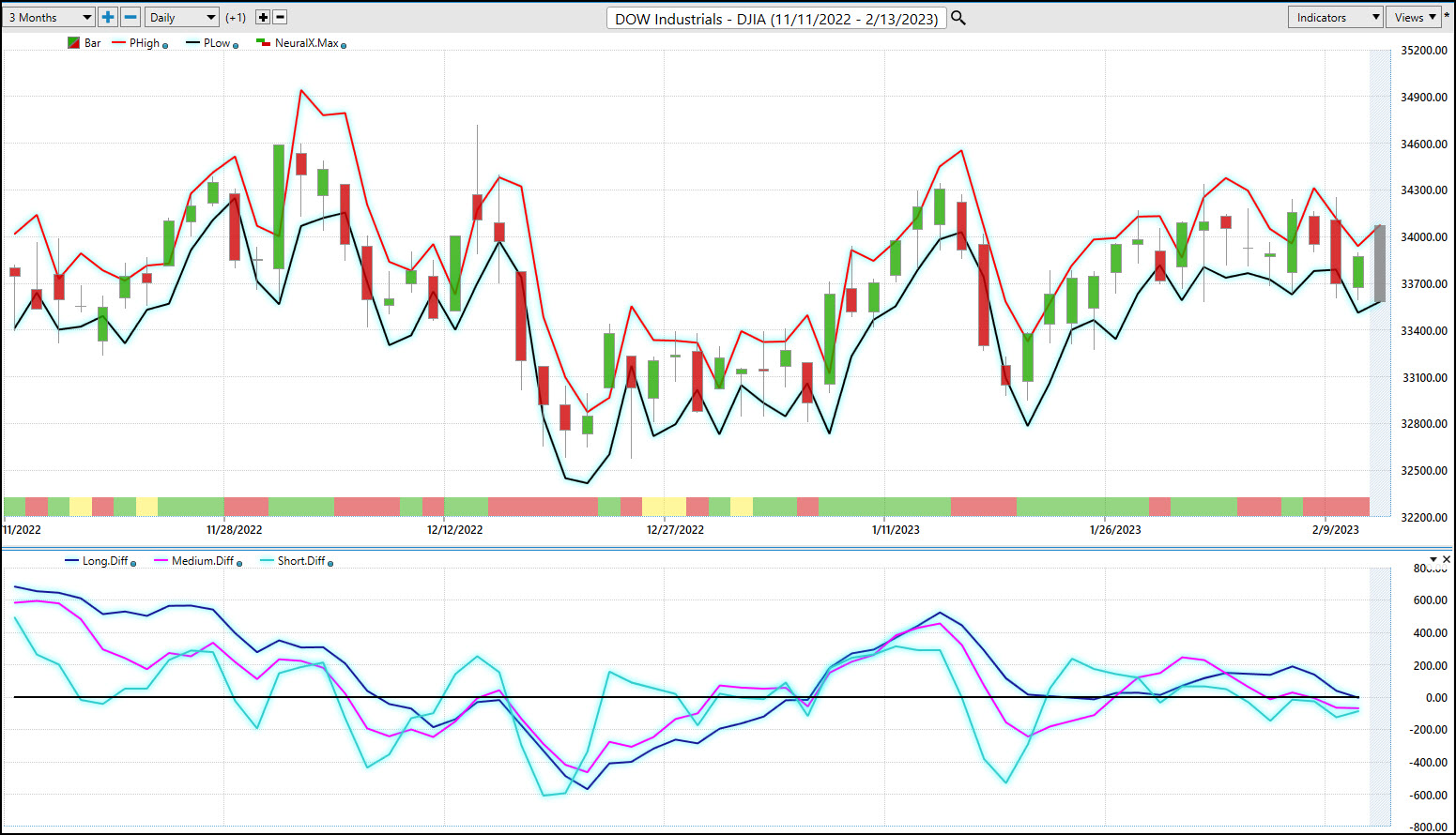Click the settings dot next to NeuralX.Max
The height and width of the screenshot is (835, 1456).
point(344,45)
